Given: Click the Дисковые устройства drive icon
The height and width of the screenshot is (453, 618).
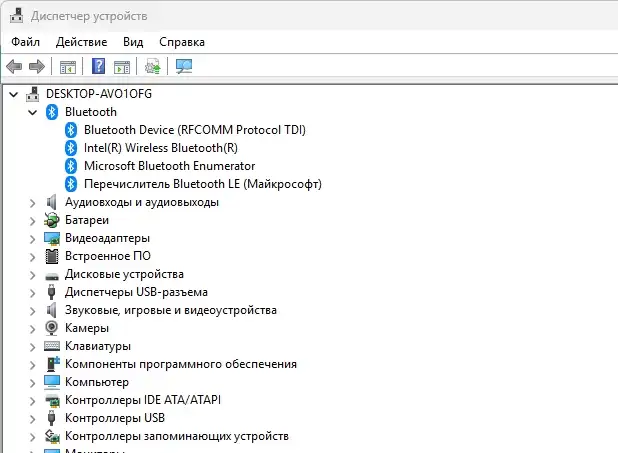Looking at the screenshot, I should (52, 276).
